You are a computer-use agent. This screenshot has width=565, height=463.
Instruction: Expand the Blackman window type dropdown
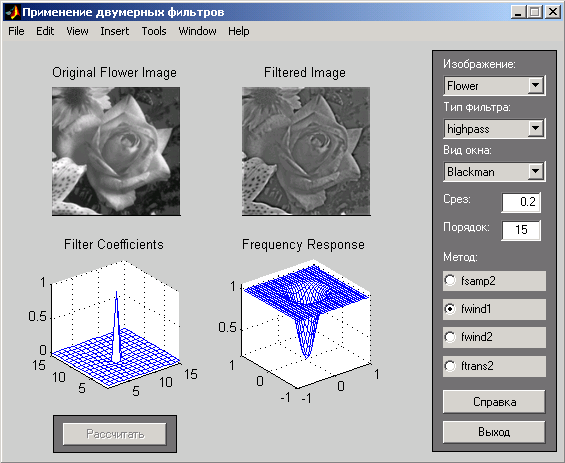pos(535,172)
